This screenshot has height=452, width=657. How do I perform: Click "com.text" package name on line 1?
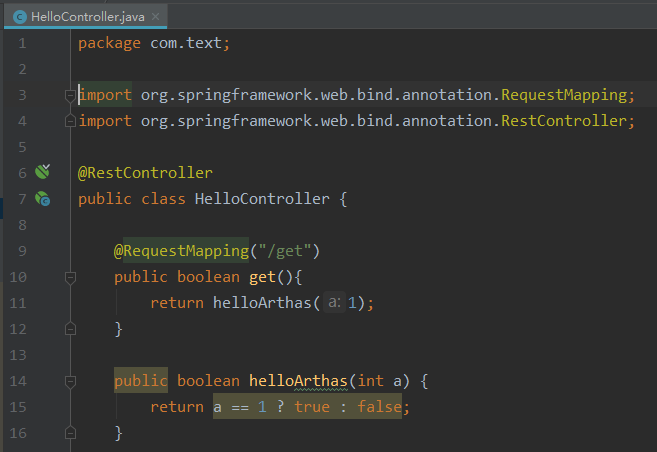coord(186,43)
